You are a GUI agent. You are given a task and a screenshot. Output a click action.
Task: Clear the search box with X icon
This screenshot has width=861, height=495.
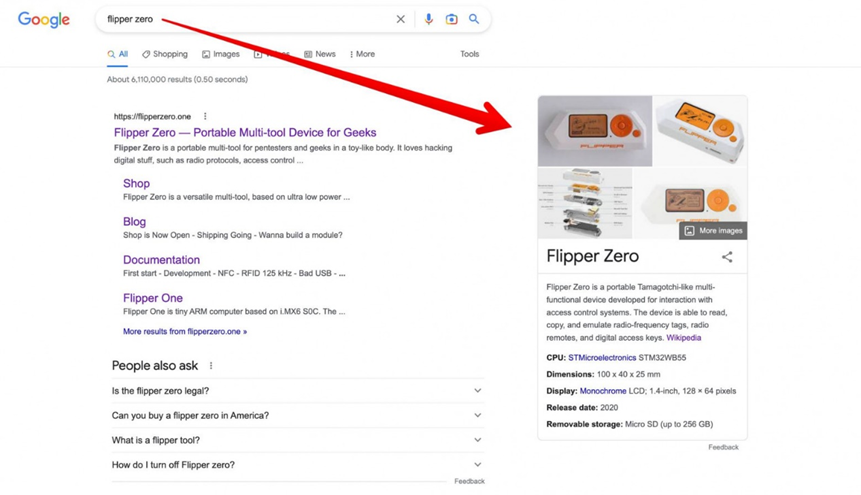coord(401,19)
